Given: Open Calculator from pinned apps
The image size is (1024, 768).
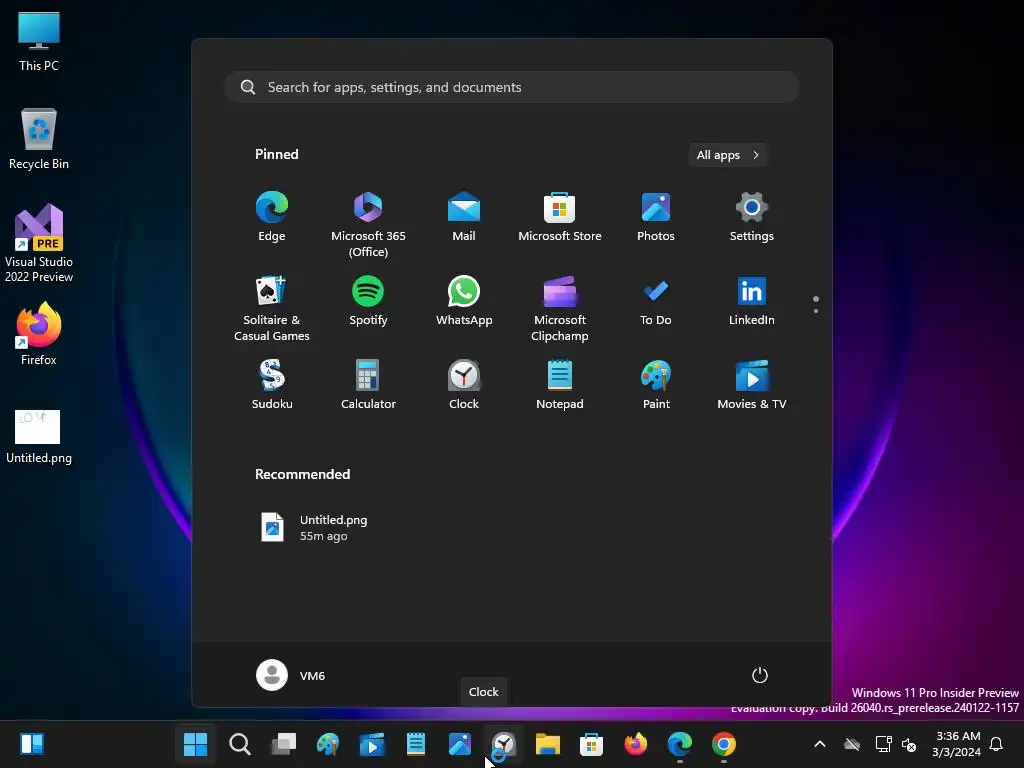Looking at the screenshot, I should 368,385.
